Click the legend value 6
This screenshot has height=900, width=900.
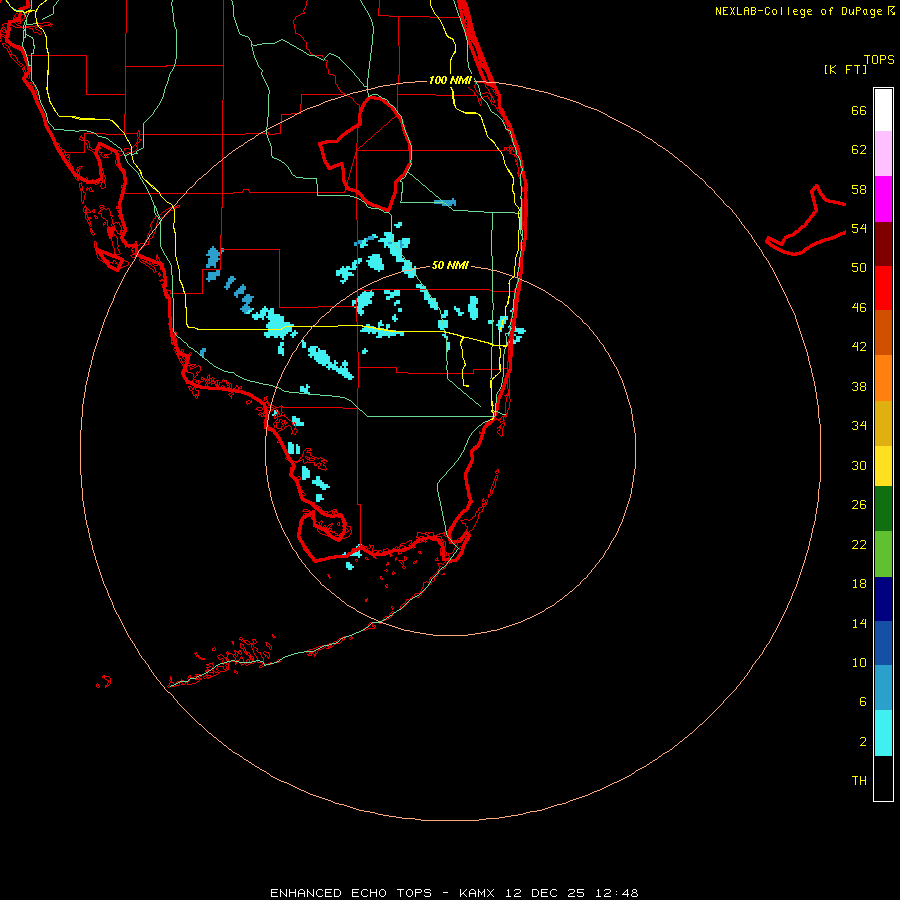pos(863,701)
